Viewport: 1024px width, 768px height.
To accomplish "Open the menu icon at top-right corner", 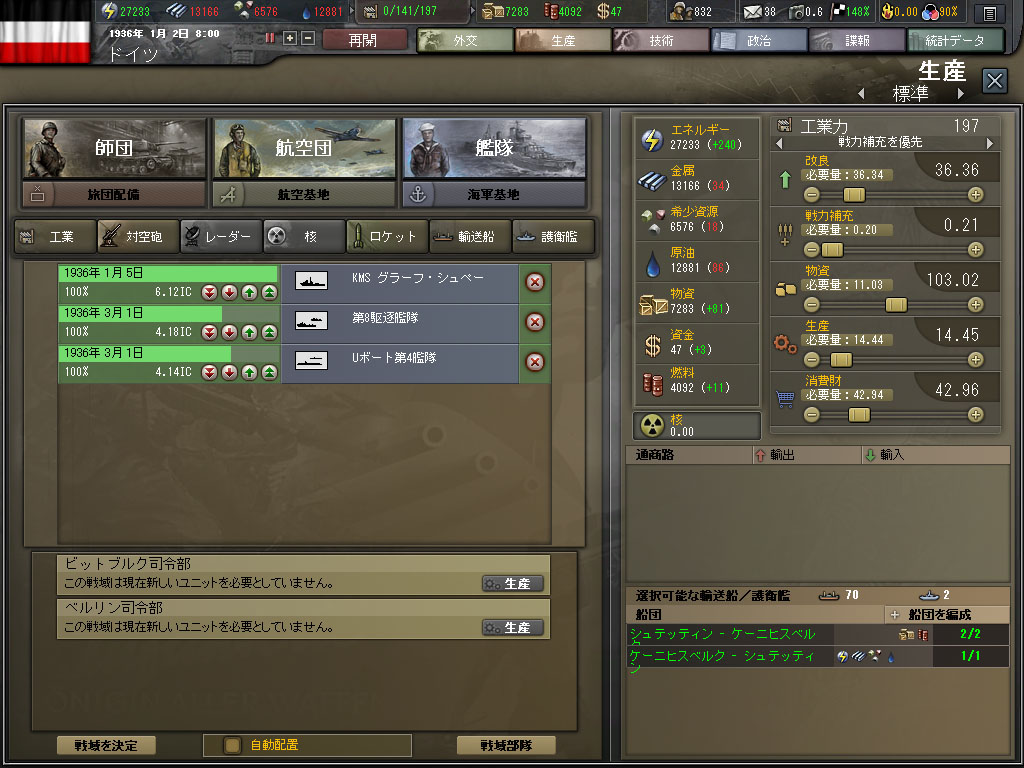I will tap(989, 12).
